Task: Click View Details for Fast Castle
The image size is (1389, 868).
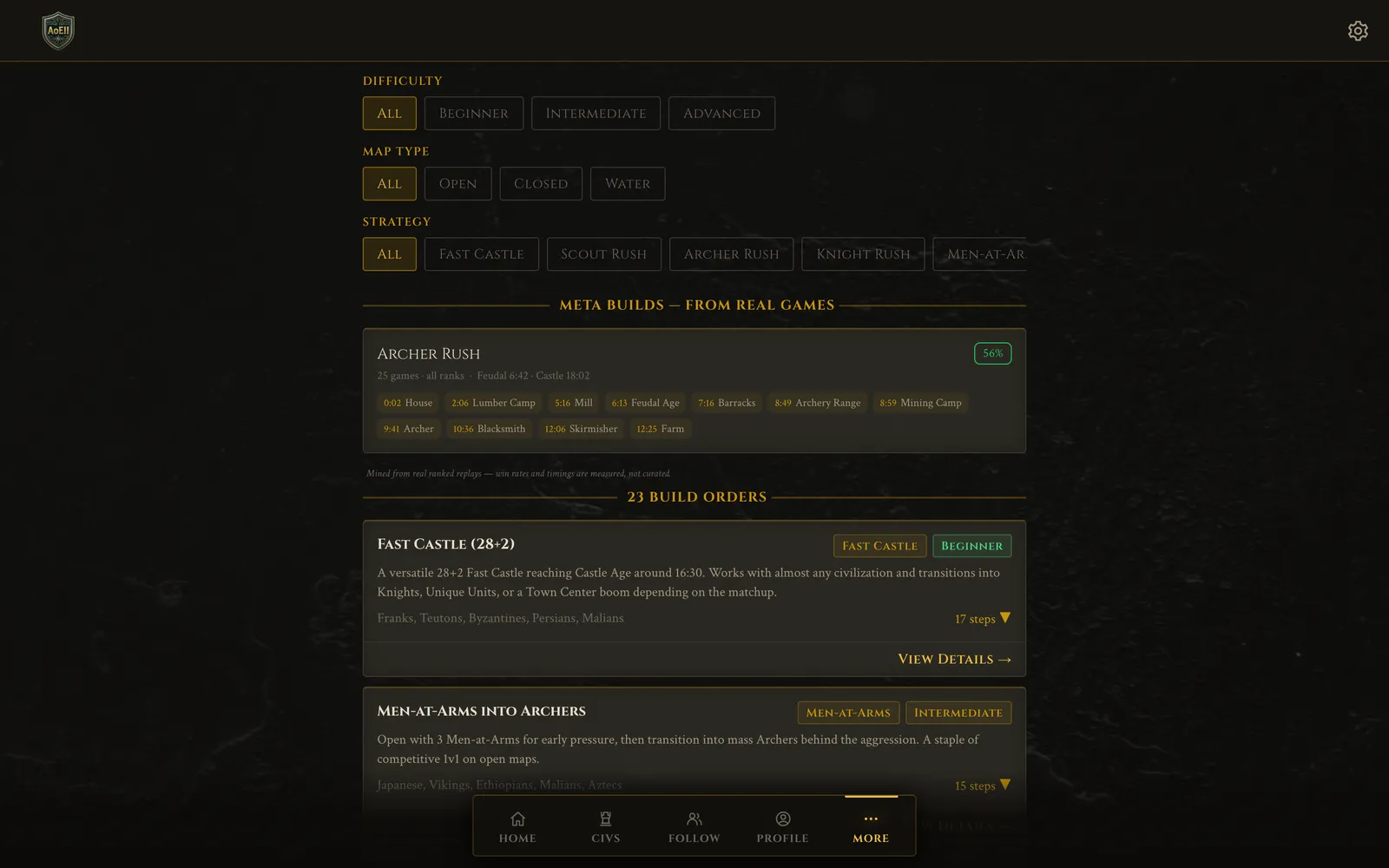Action: tap(954, 660)
